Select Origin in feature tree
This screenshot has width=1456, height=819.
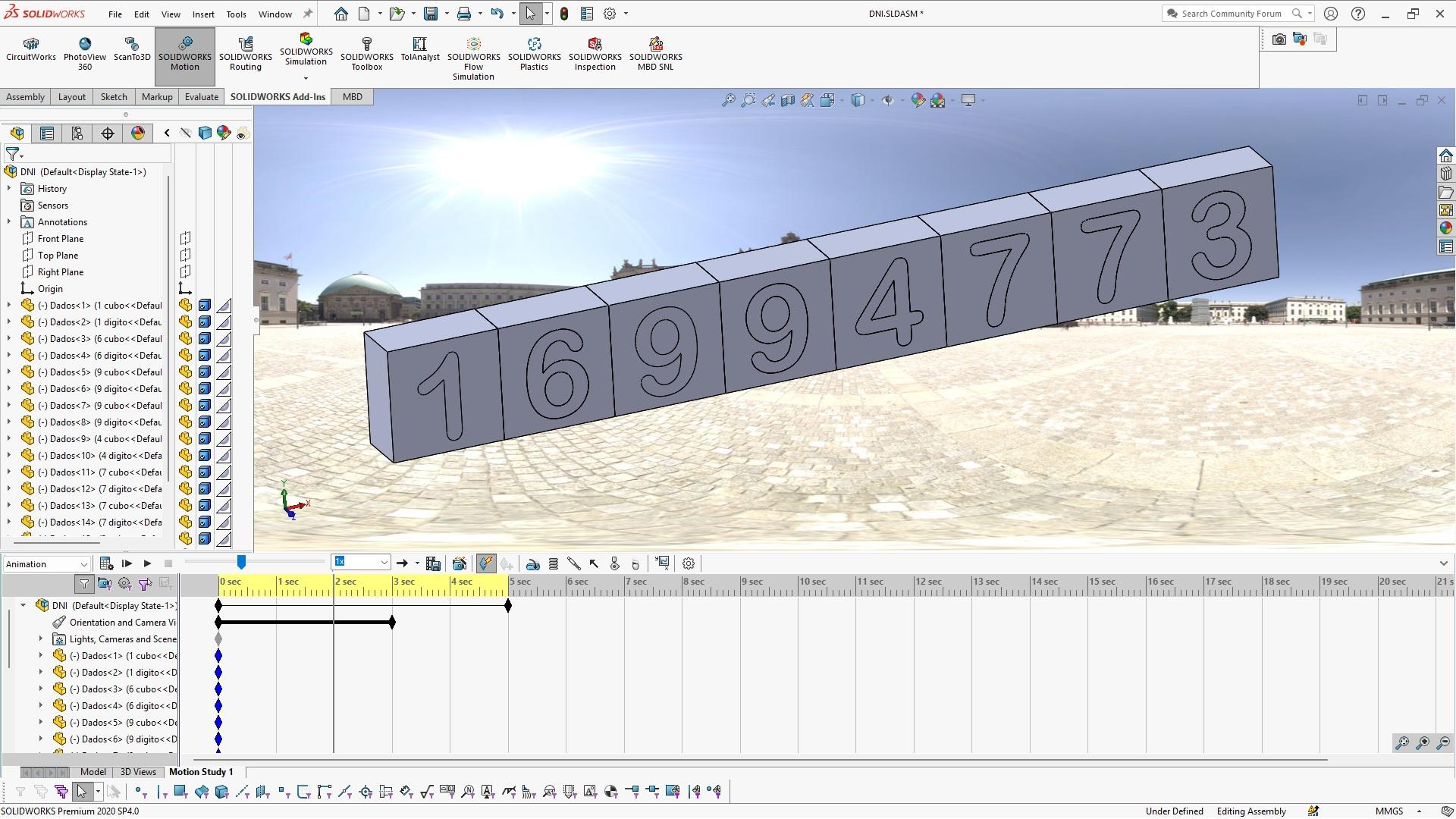coord(50,289)
